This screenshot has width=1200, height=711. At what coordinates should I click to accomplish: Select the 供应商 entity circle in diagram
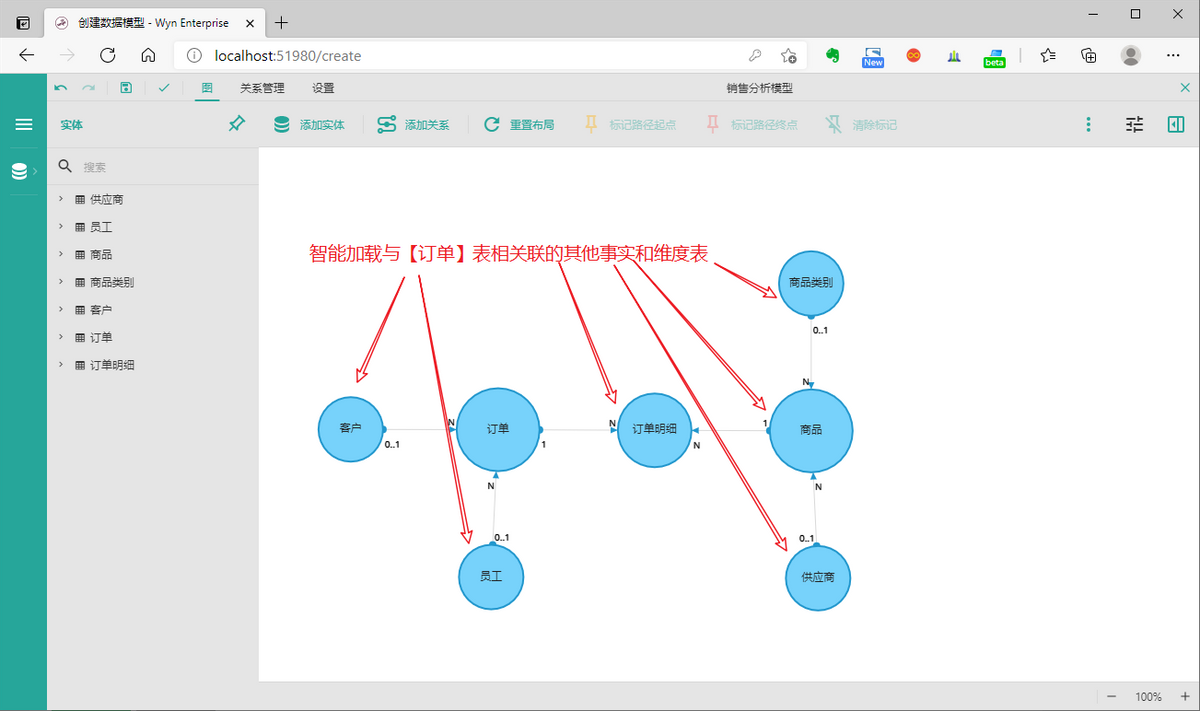[818, 578]
